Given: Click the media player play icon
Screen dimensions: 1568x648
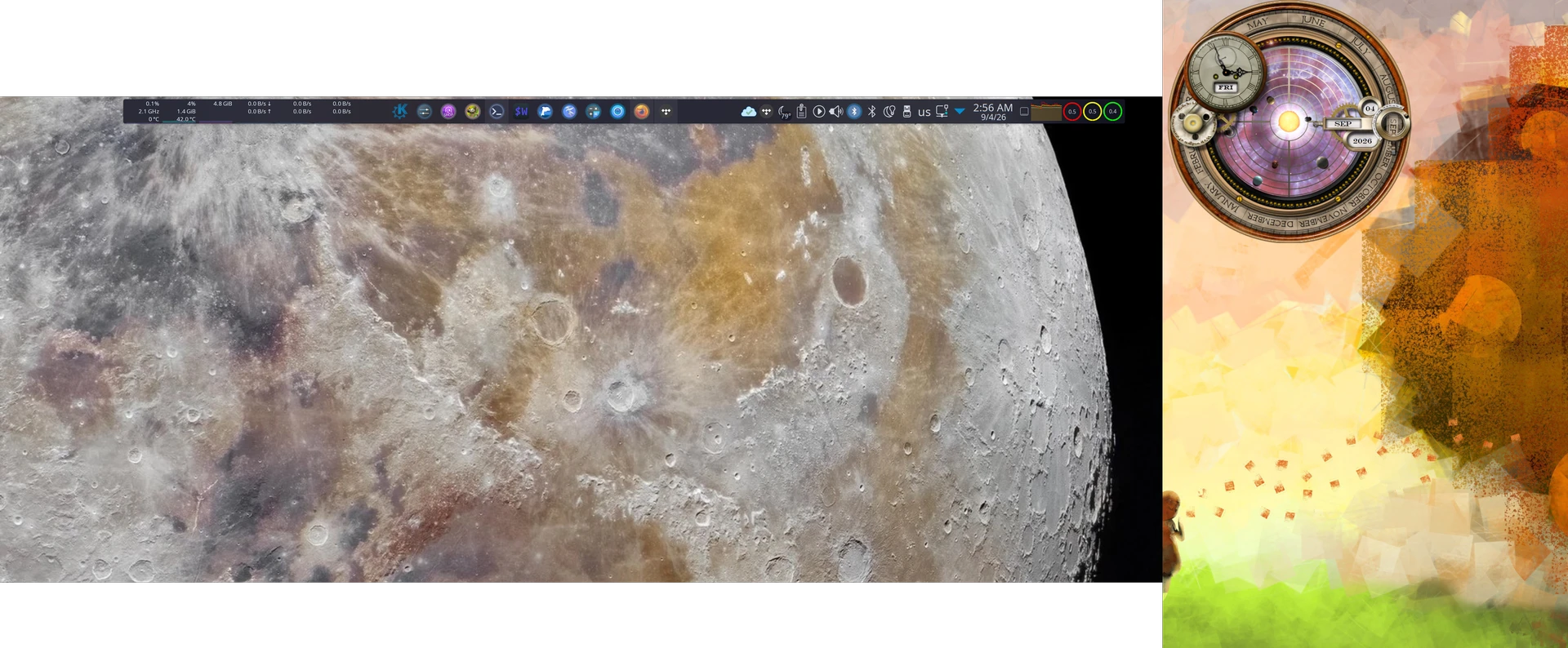Looking at the screenshot, I should [x=819, y=112].
